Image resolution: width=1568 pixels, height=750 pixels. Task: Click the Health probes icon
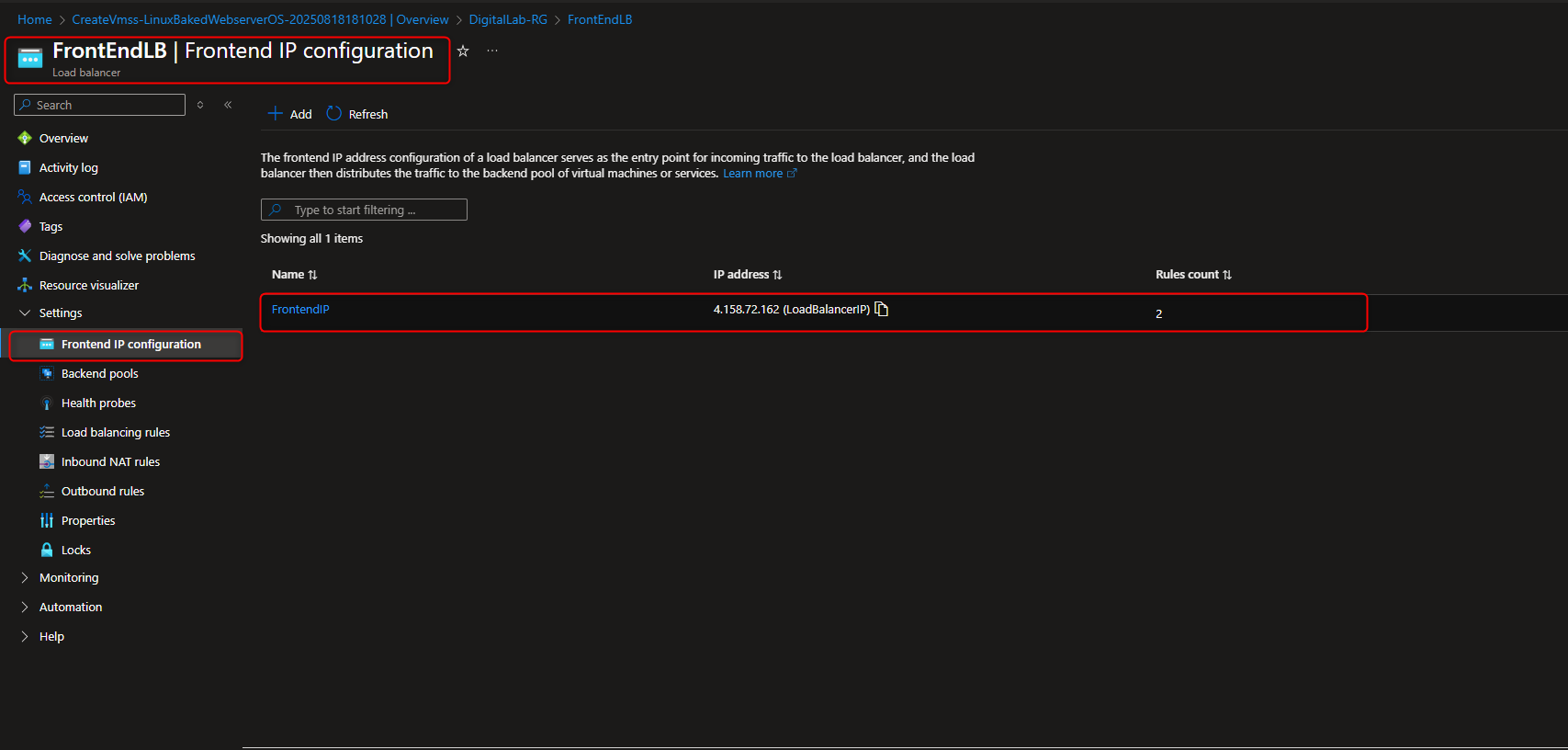coord(47,403)
